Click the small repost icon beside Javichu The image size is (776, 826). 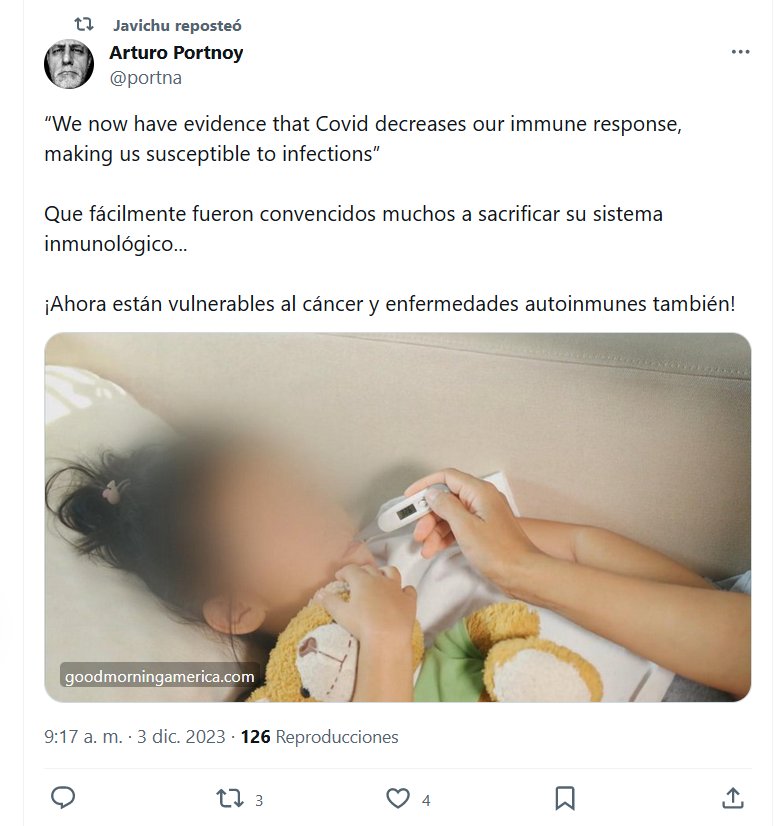tap(84, 24)
